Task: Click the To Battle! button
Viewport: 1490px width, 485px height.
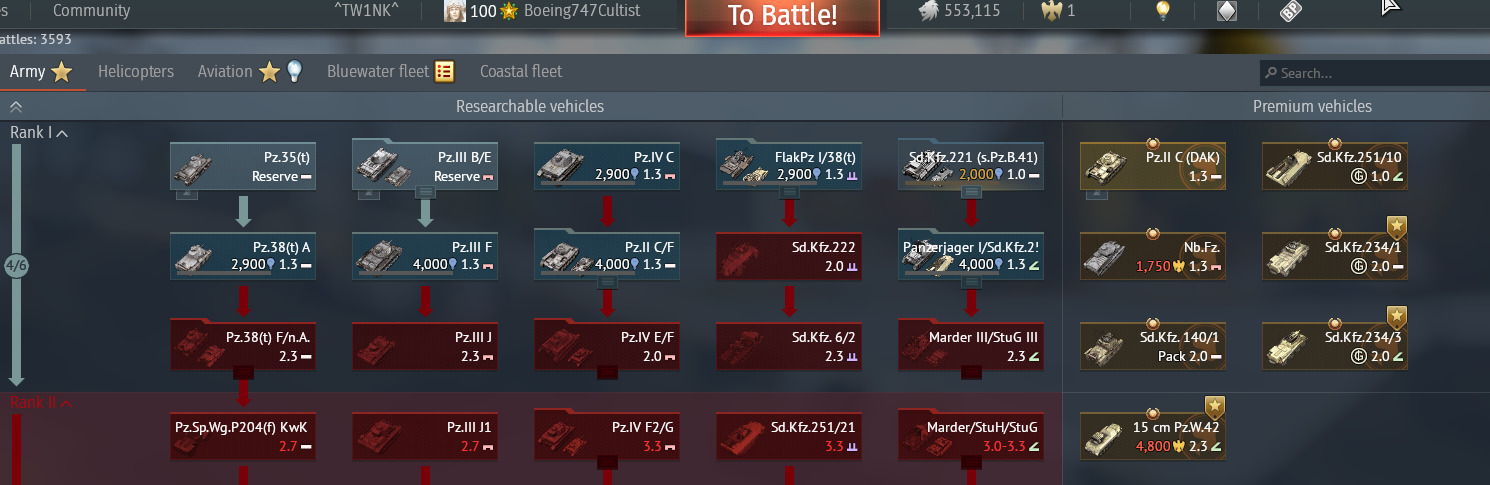Action: tap(782, 16)
